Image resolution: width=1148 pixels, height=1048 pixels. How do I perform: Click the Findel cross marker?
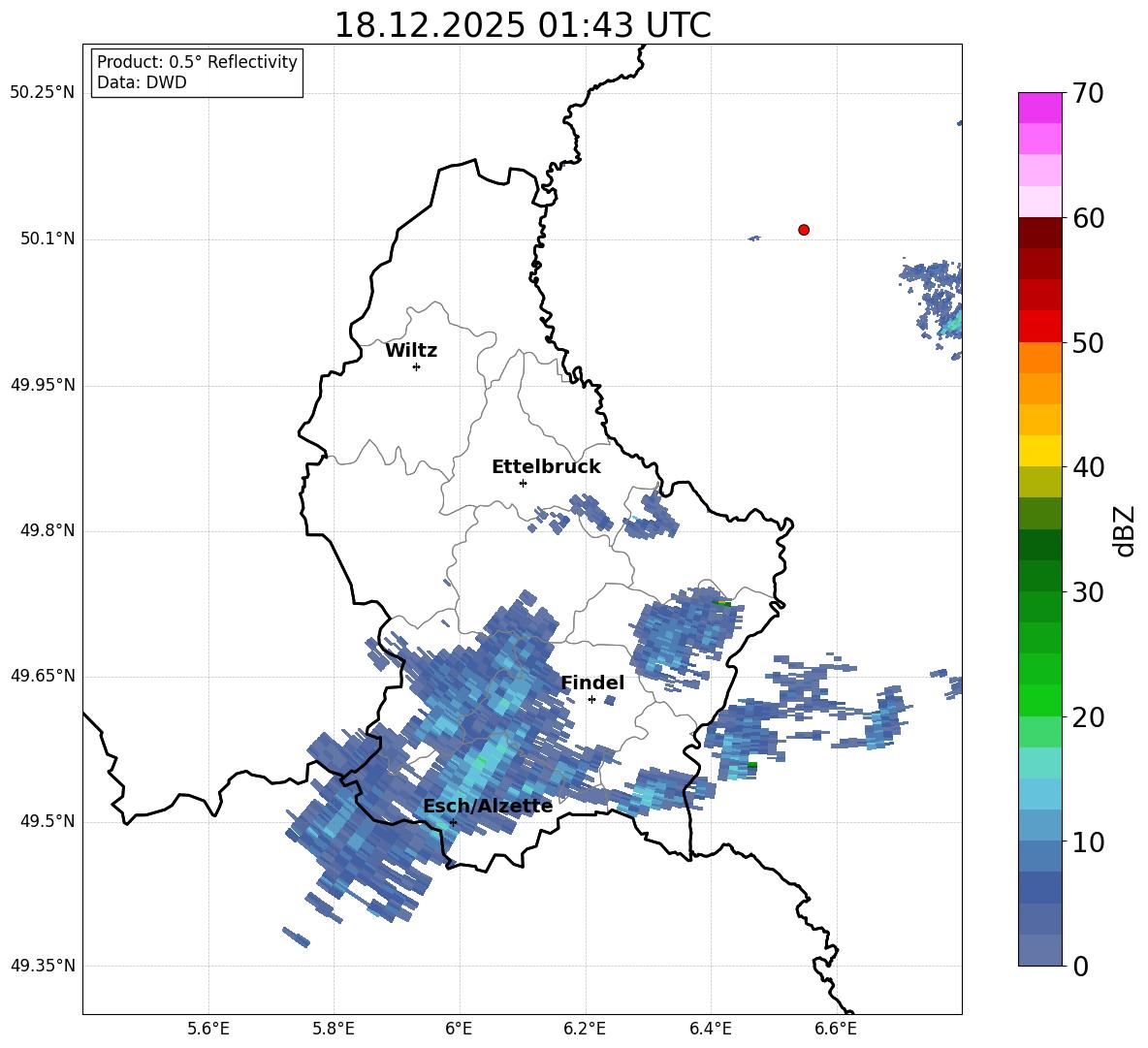pos(591,700)
